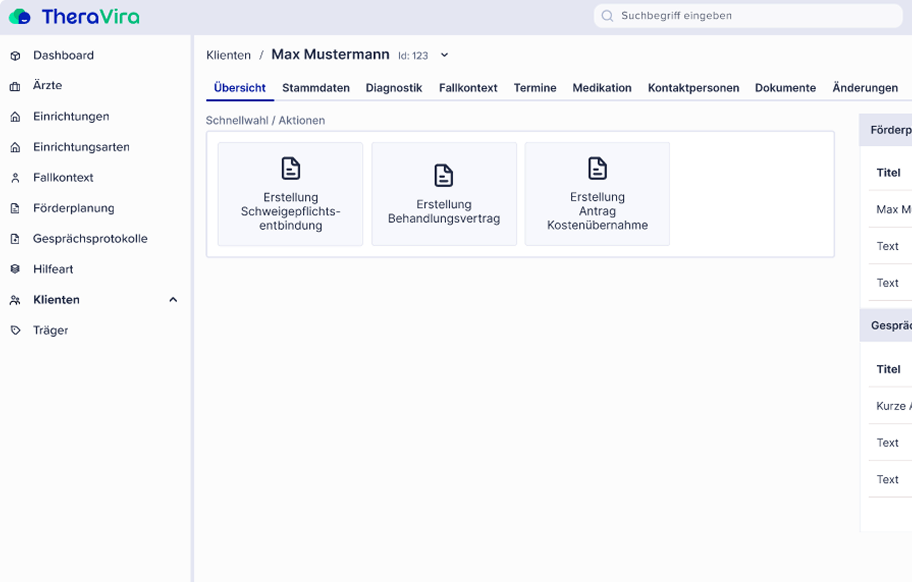Click the Förderplanung document icon
Image resolution: width=912 pixels, height=582 pixels.
pyautogui.click(x=15, y=209)
